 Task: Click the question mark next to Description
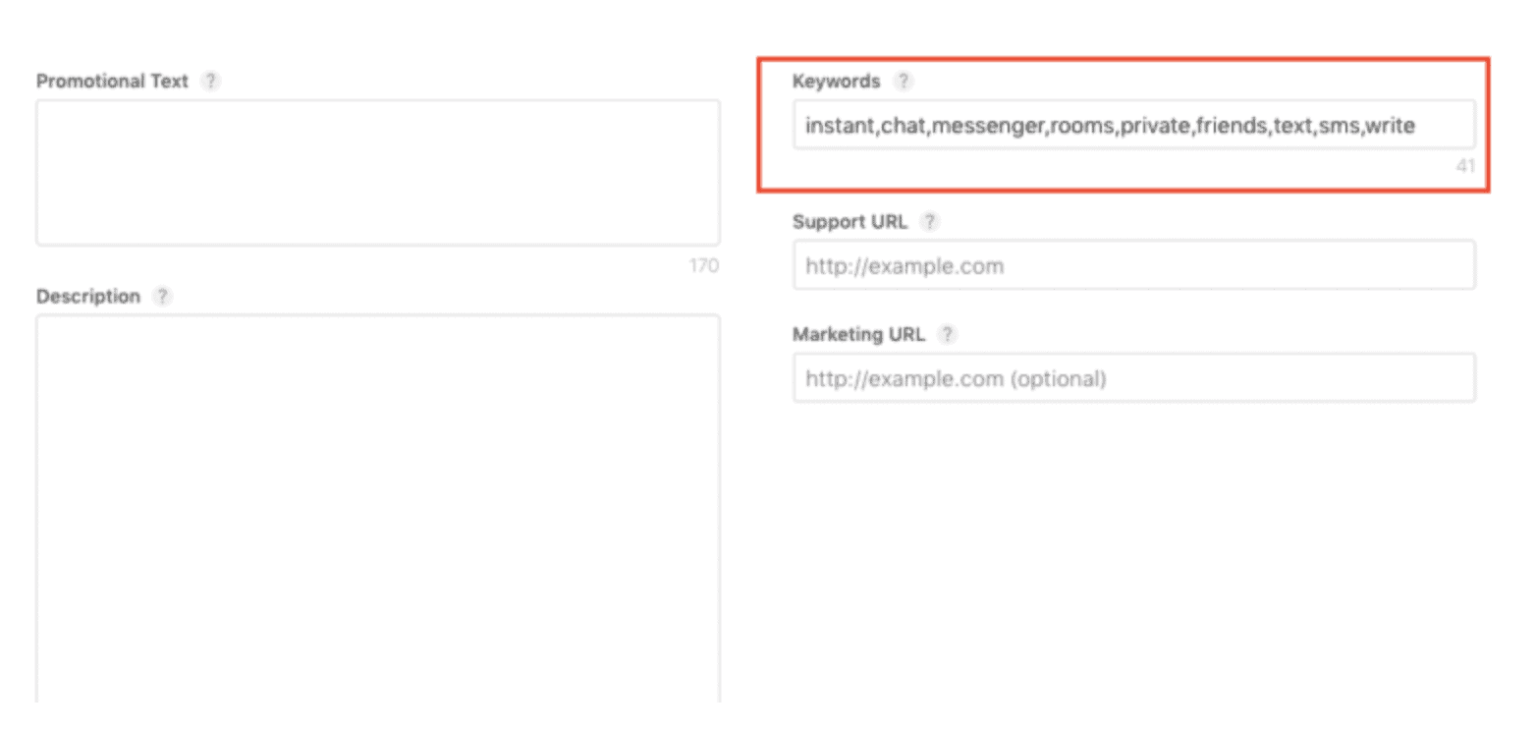162,296
